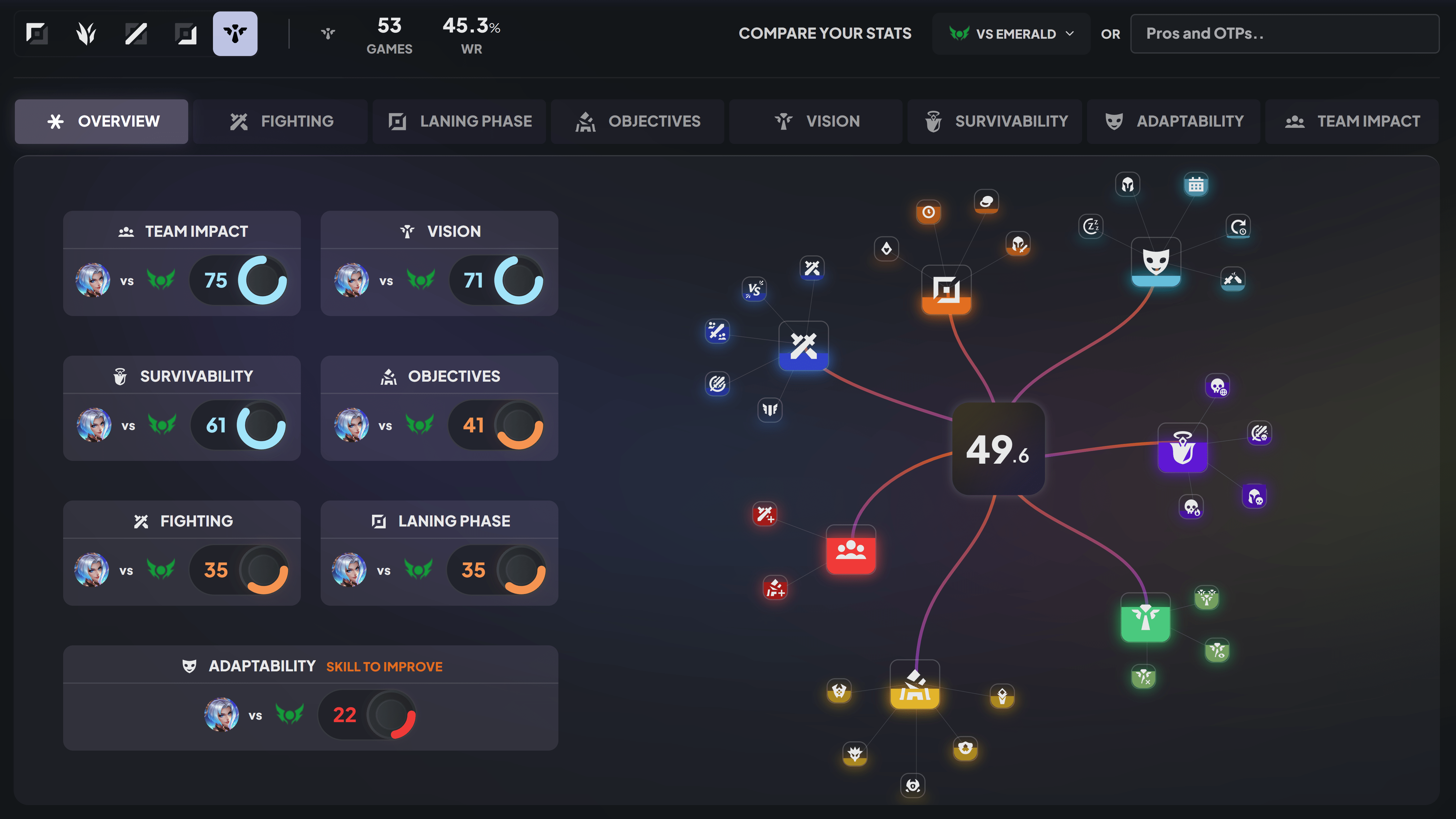The height and width of the screenshot is (819, 1456).
Task: Click the Pros and OTPs search field
Action: pos(1284,34)
